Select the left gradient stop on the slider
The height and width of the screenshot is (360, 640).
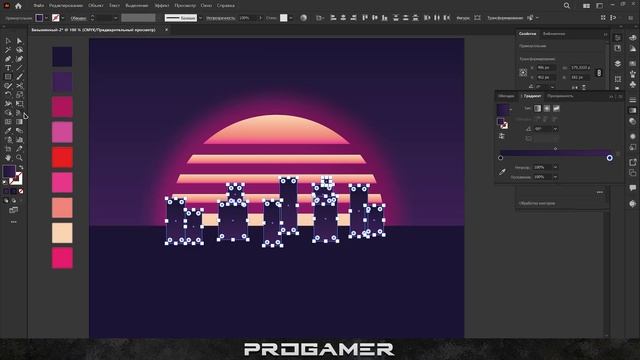point(500,158)
